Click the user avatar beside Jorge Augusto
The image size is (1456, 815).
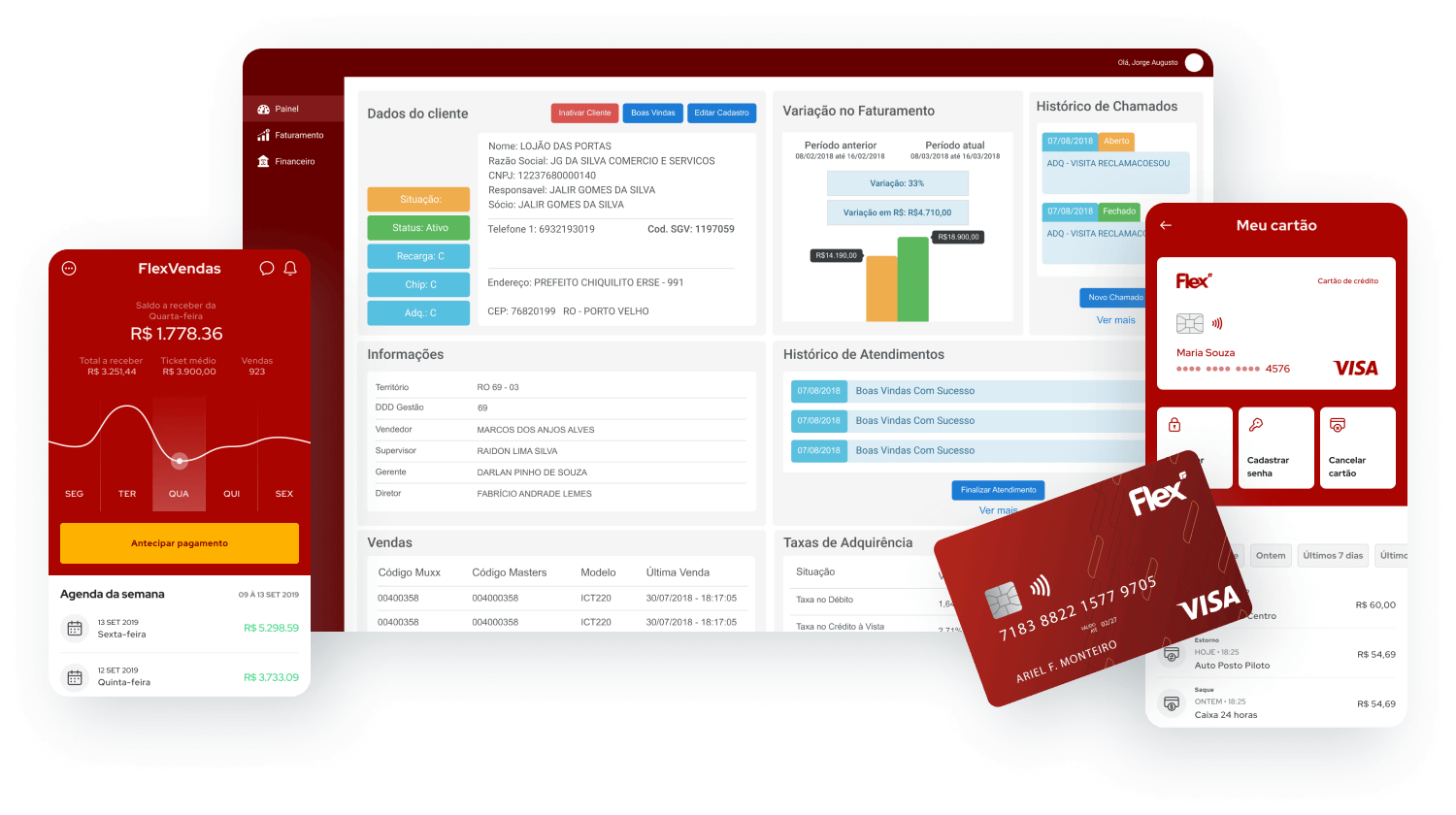tap(1194, 63)
